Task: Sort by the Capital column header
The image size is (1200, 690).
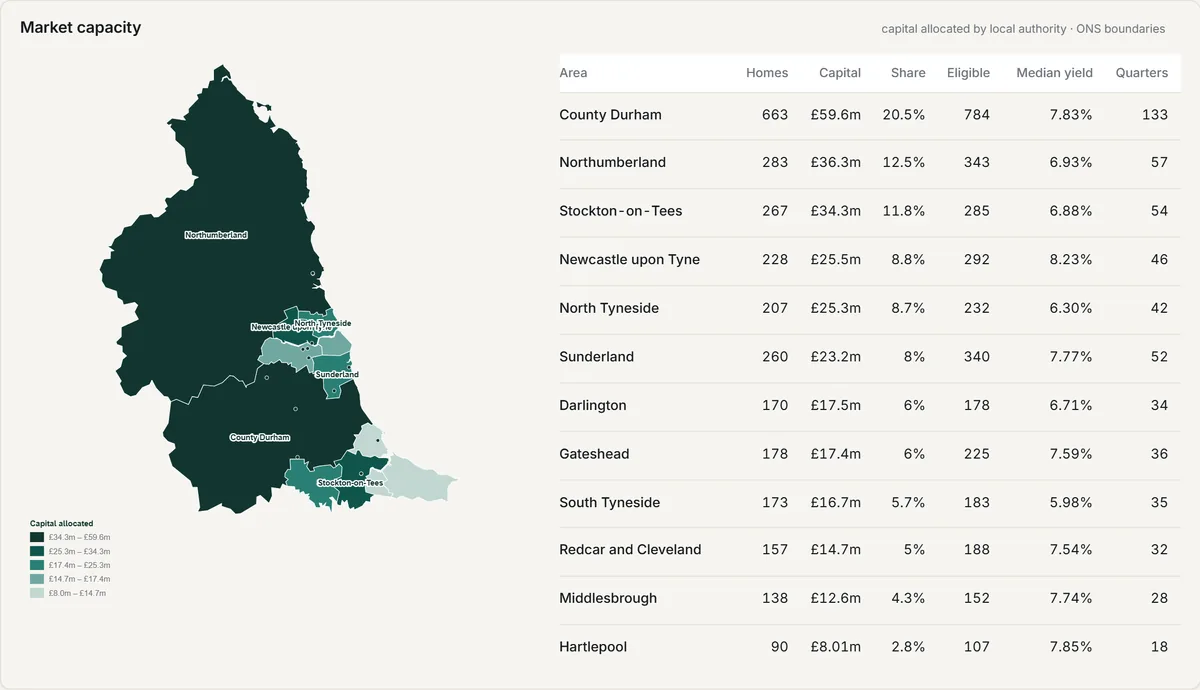Action: click(840, 73)
